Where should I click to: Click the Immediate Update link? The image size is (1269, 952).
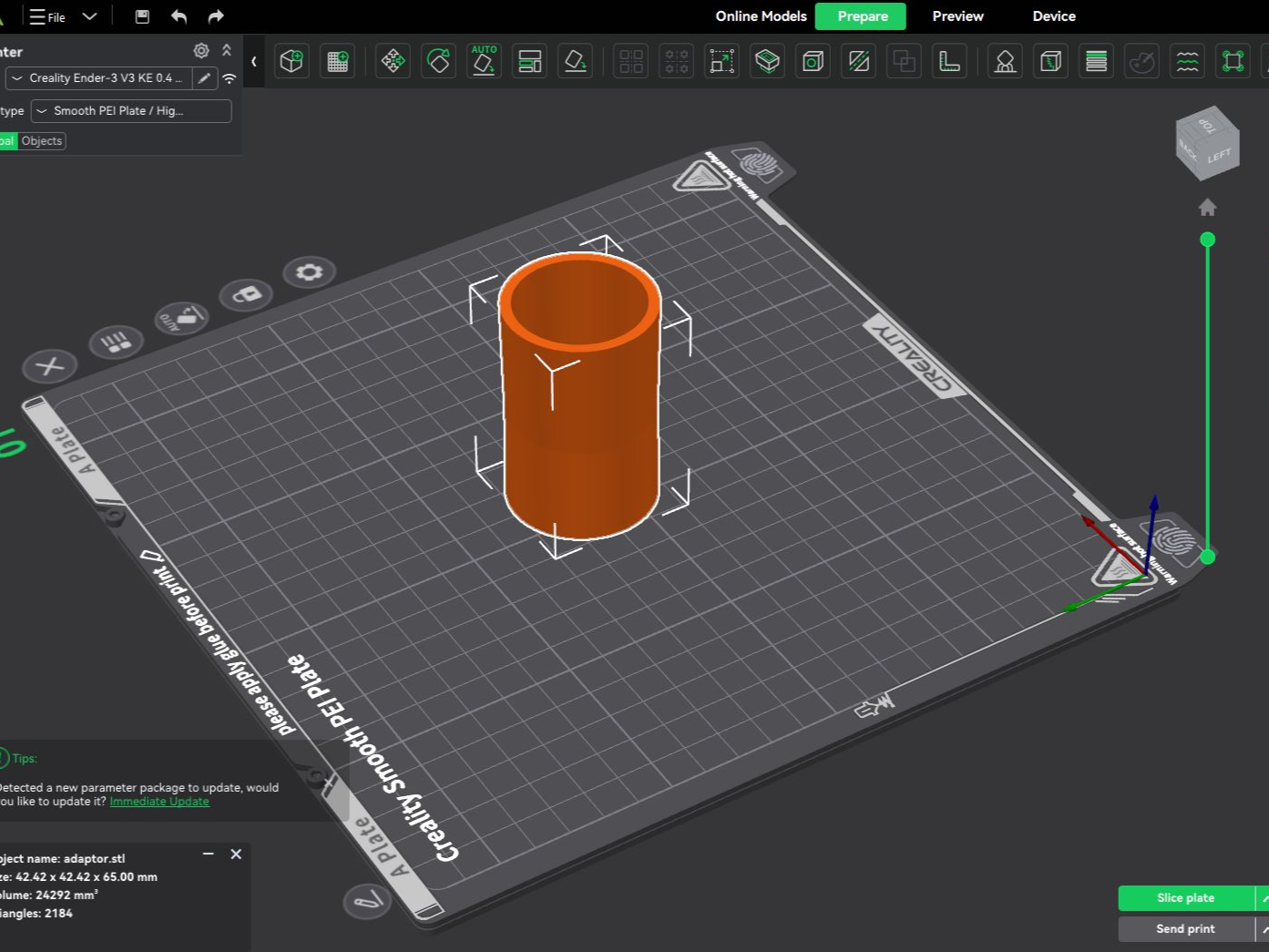coord(159,802)
